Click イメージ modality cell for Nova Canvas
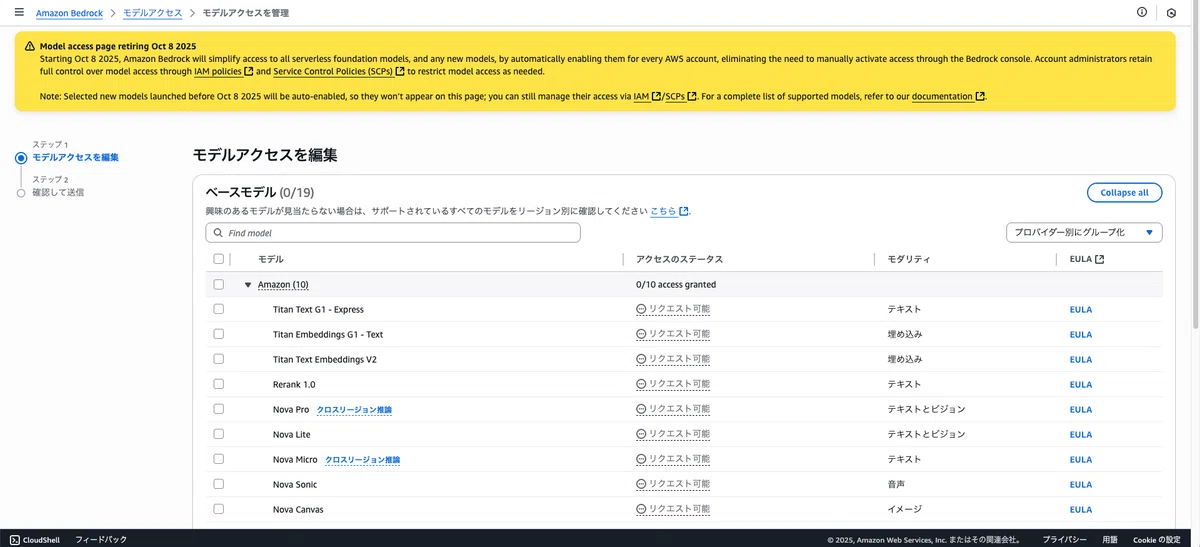This screenshot has width=1200, height=547. point(904,509)
